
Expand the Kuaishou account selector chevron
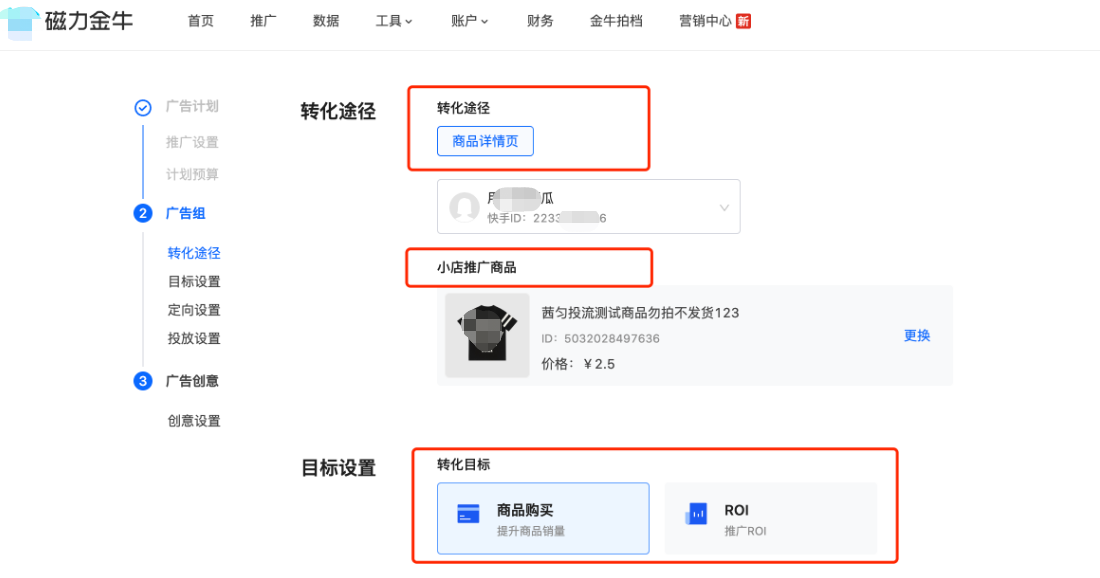pyautogui.click(x=723, y=206)
